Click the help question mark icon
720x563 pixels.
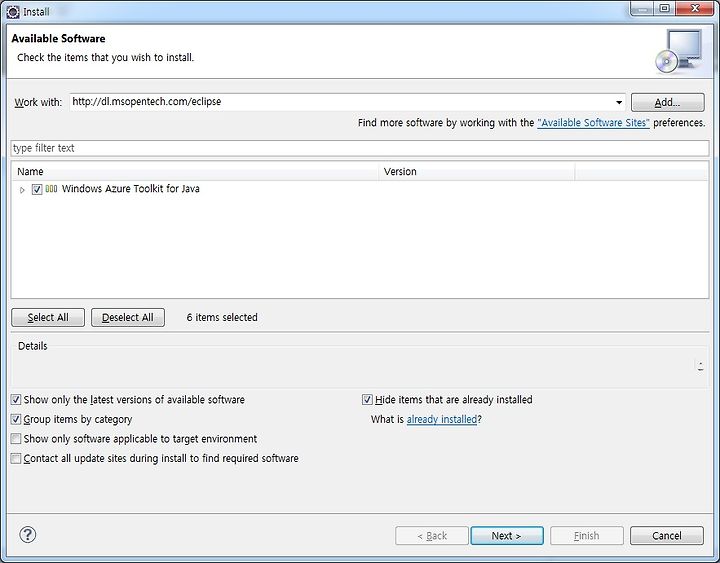tap(28, 535)
